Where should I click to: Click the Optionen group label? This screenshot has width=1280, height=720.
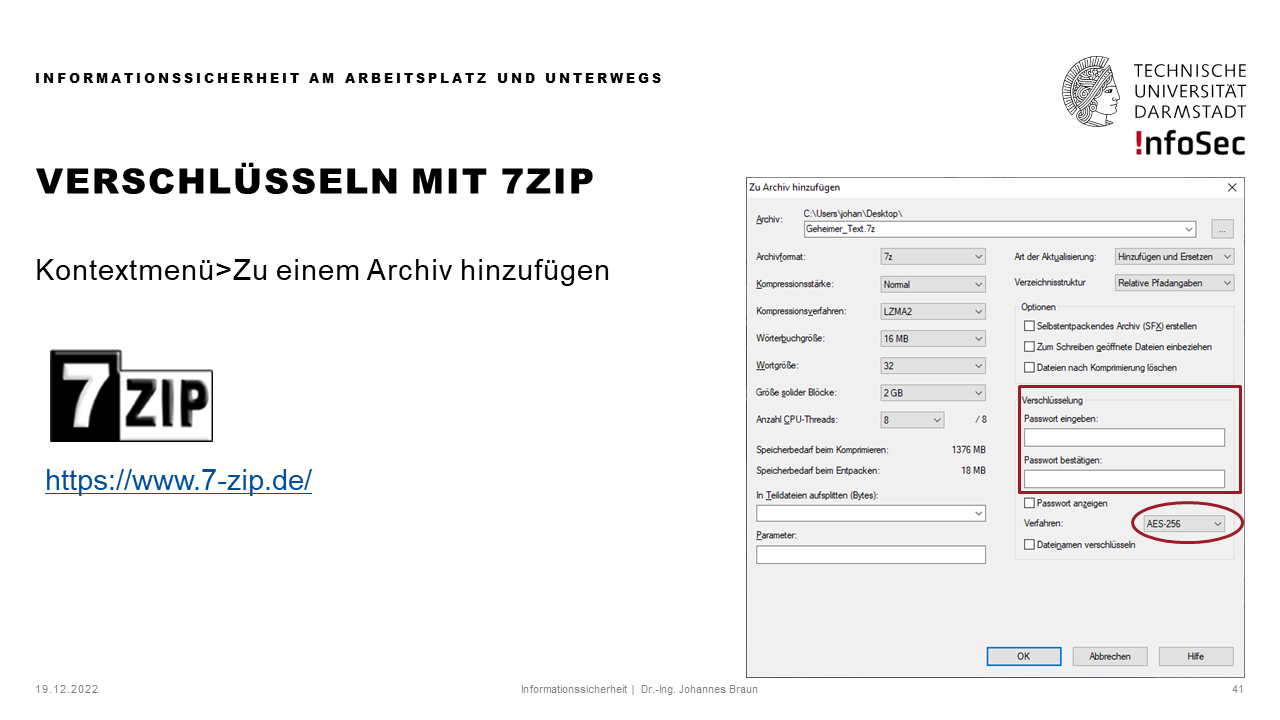[x=1038, y=307]
